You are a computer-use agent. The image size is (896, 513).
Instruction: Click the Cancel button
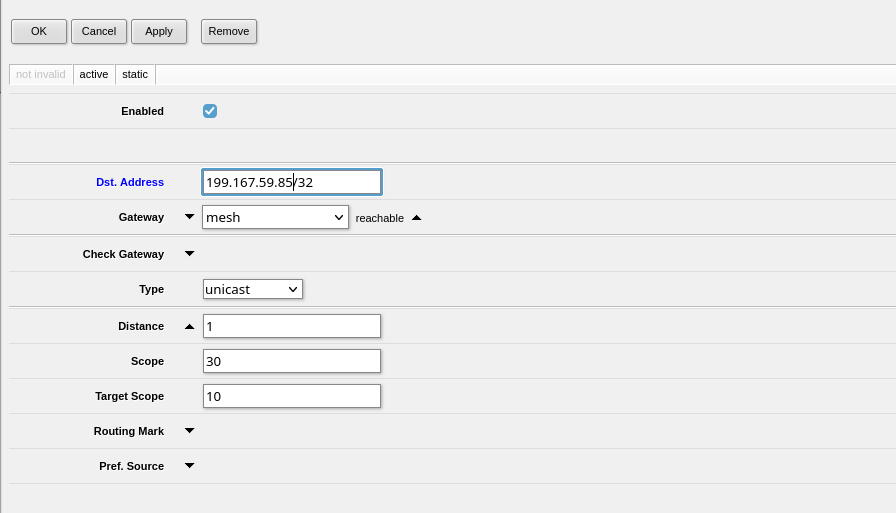click(99, 31)
